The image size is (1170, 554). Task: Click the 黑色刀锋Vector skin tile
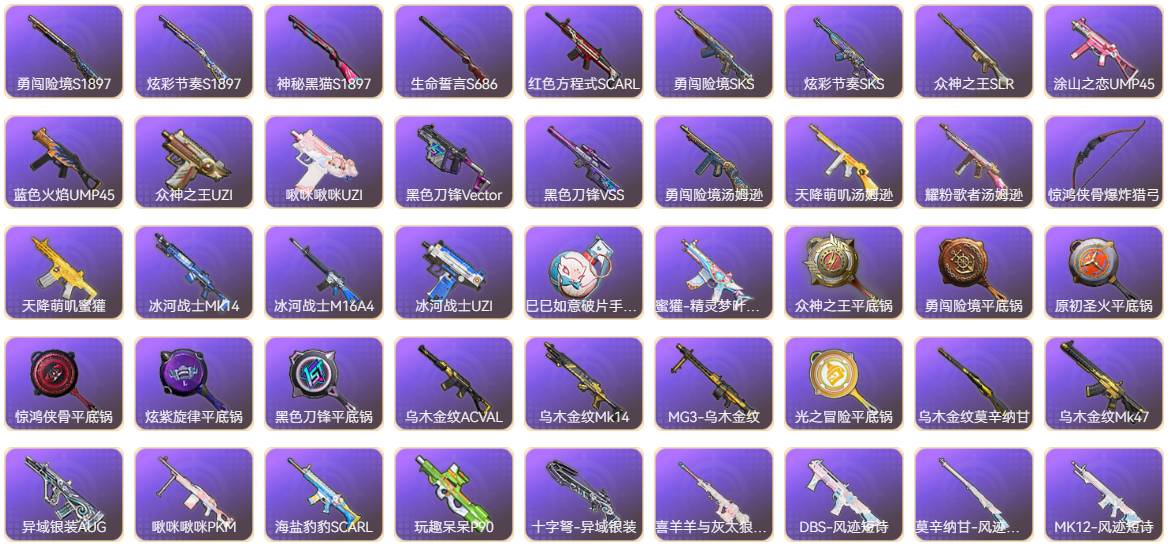click(454, 162)
